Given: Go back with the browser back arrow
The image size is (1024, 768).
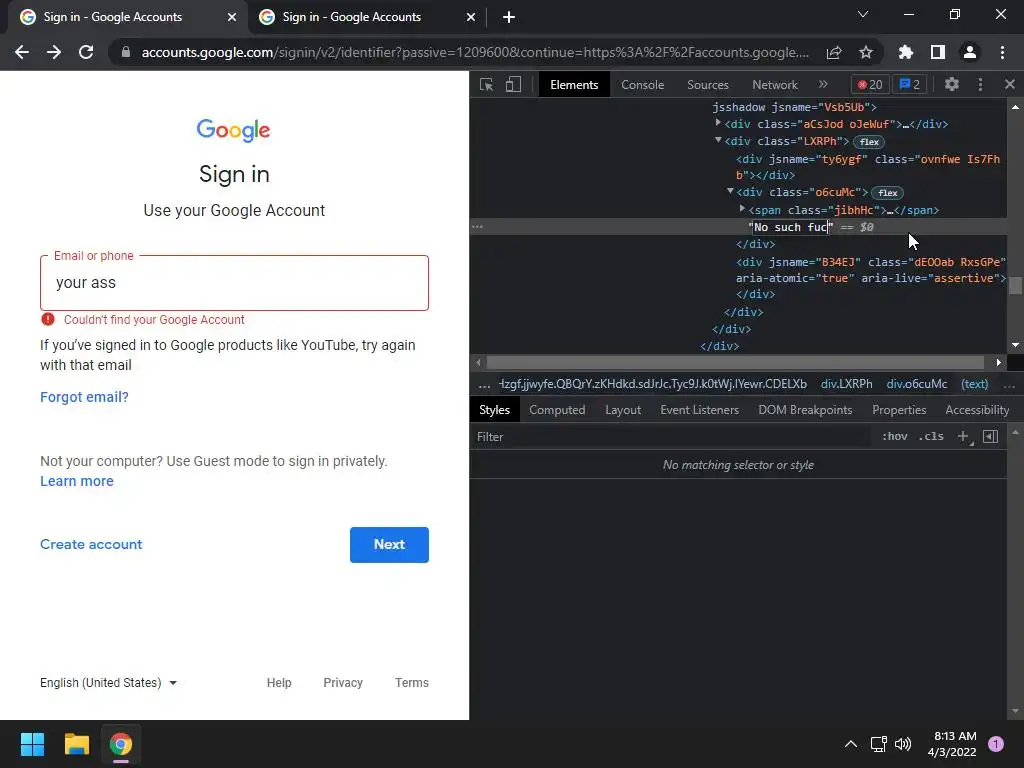Looking at the screenshot, I should click(22, 52).
